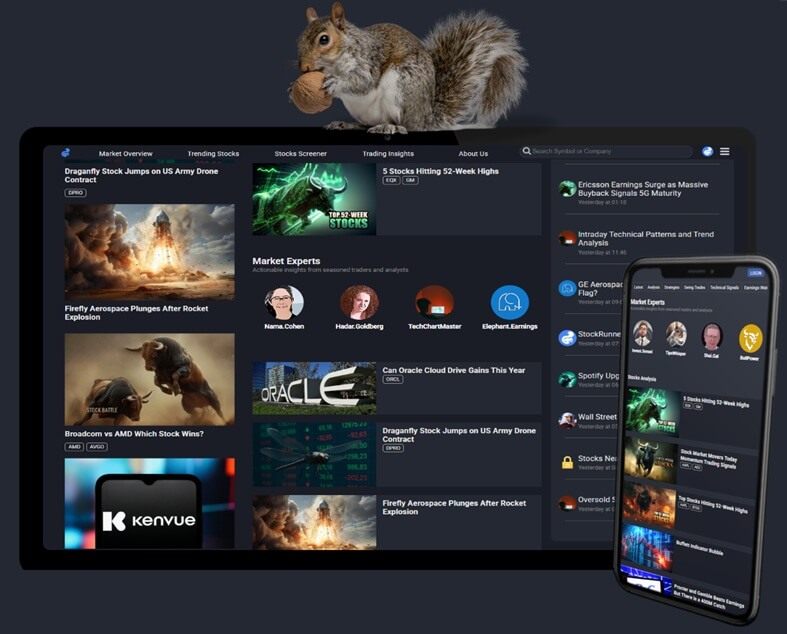Viewport: 787px width, 634px height.
Task: Click the round blue icon beside the search bar
Action: pos(708,152)
